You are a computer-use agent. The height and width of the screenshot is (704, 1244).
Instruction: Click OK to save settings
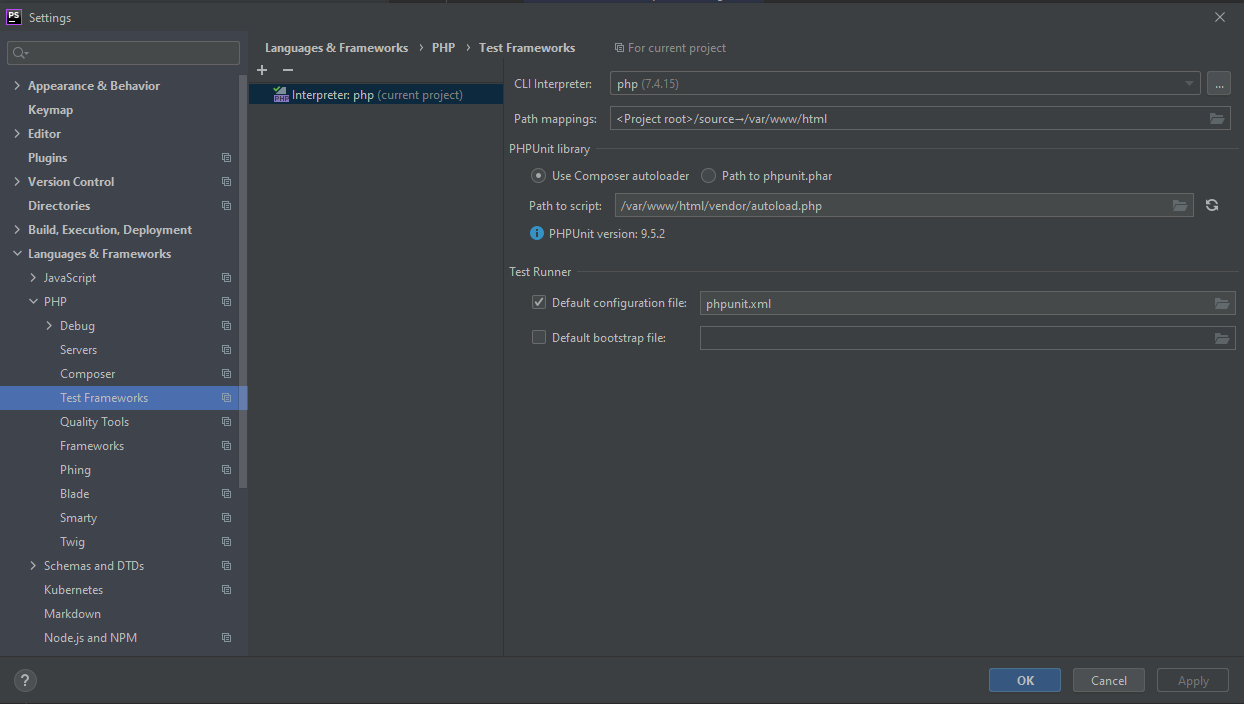pyautogui.click(x=1025, y=680)
